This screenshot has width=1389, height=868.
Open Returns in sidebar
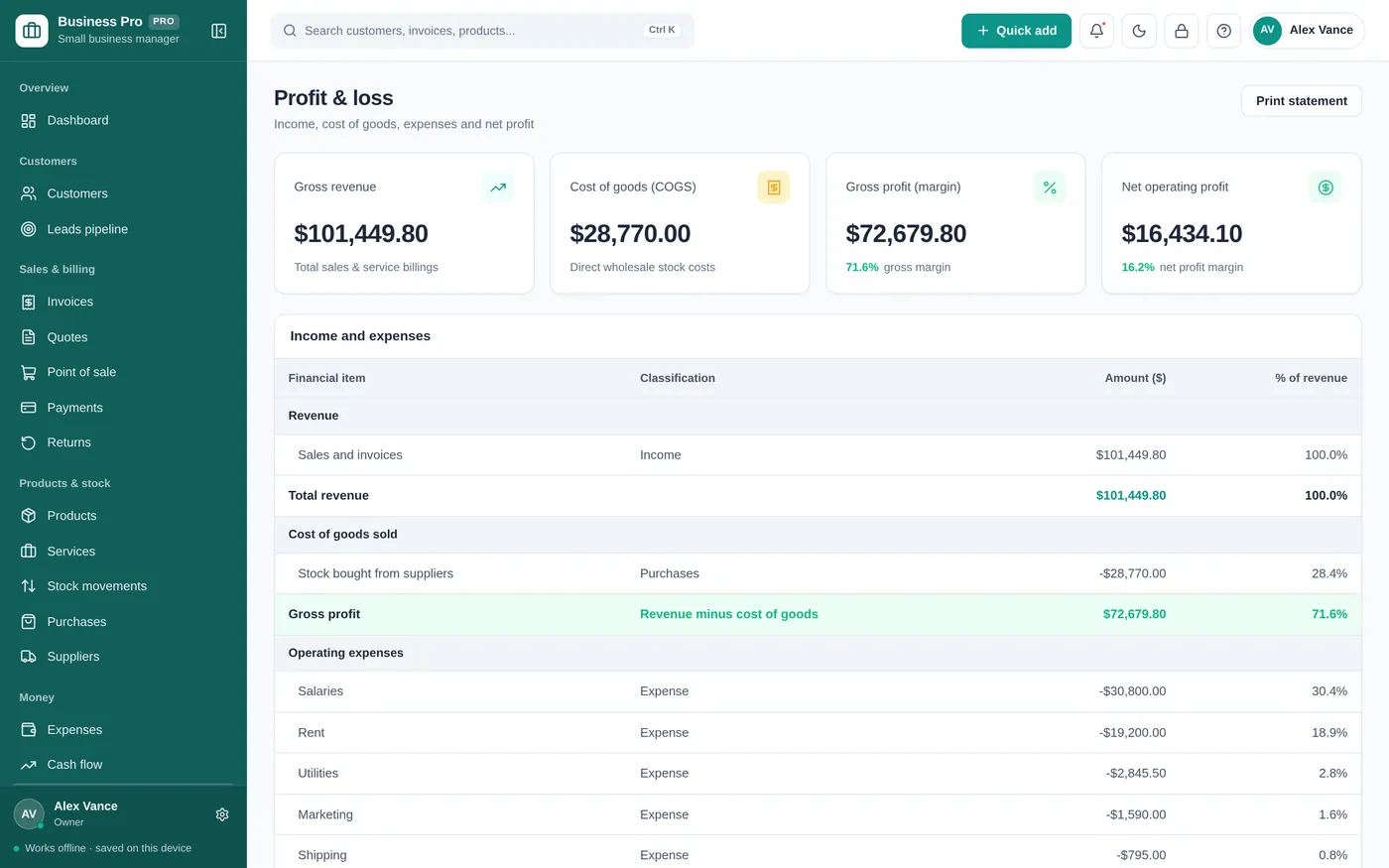(123, 442)
